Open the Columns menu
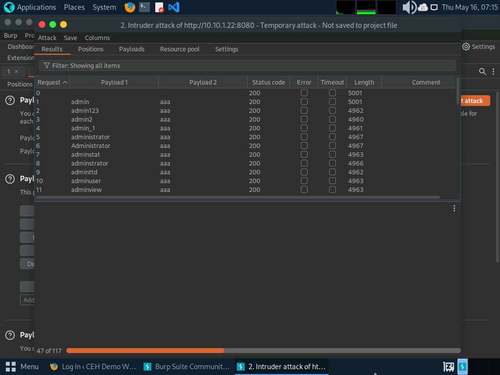 97,38
